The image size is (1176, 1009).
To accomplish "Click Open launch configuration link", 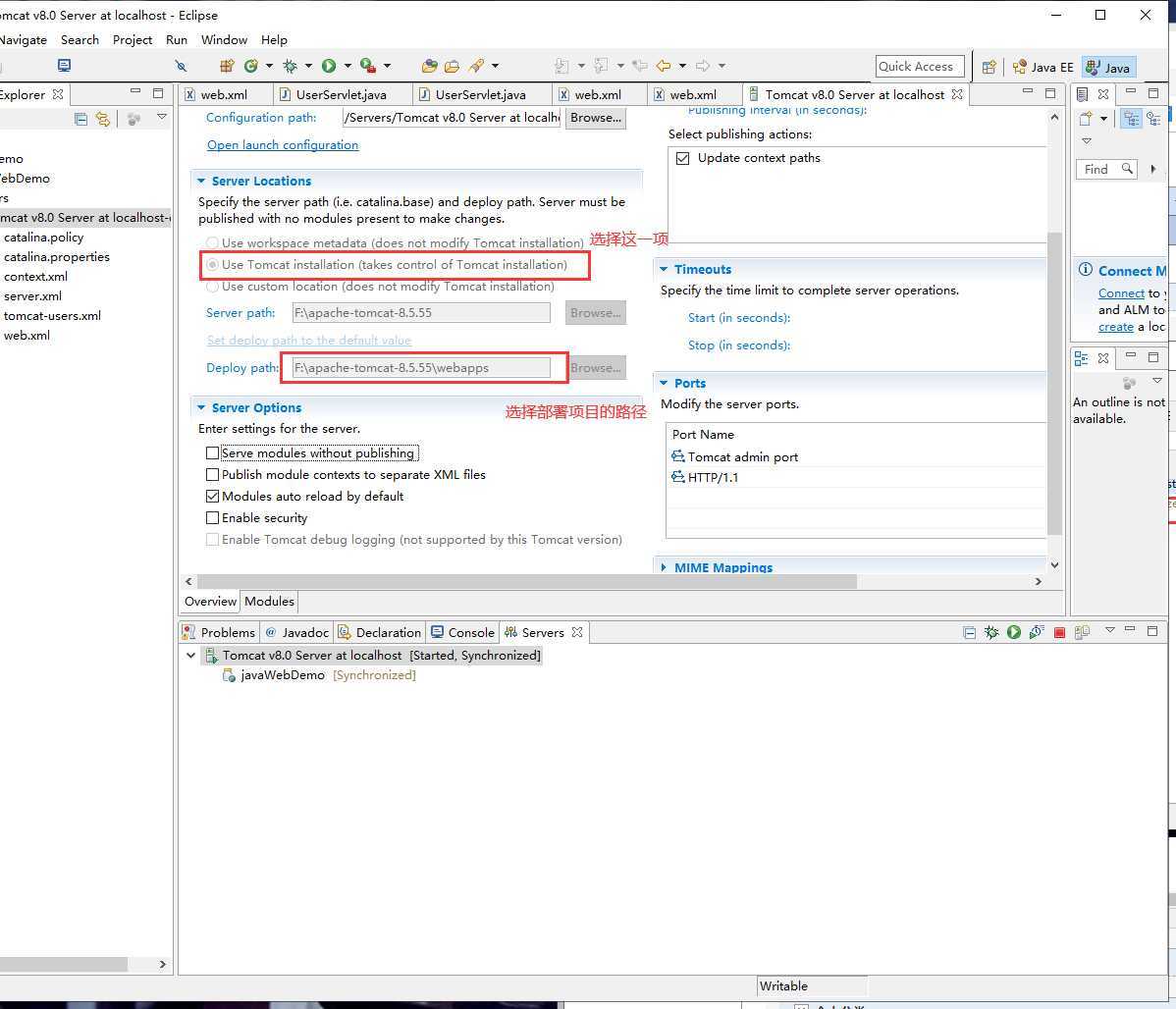I will [283, 145].
